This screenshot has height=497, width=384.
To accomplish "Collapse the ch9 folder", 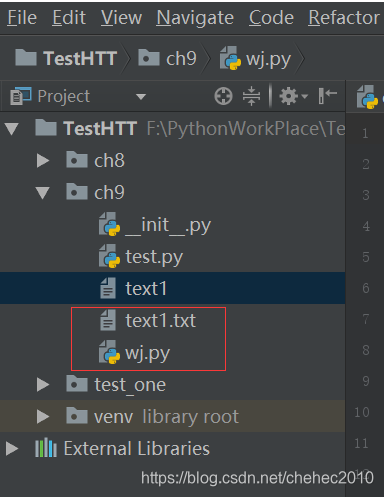I will pyautogui.click(x=43, y=193).
